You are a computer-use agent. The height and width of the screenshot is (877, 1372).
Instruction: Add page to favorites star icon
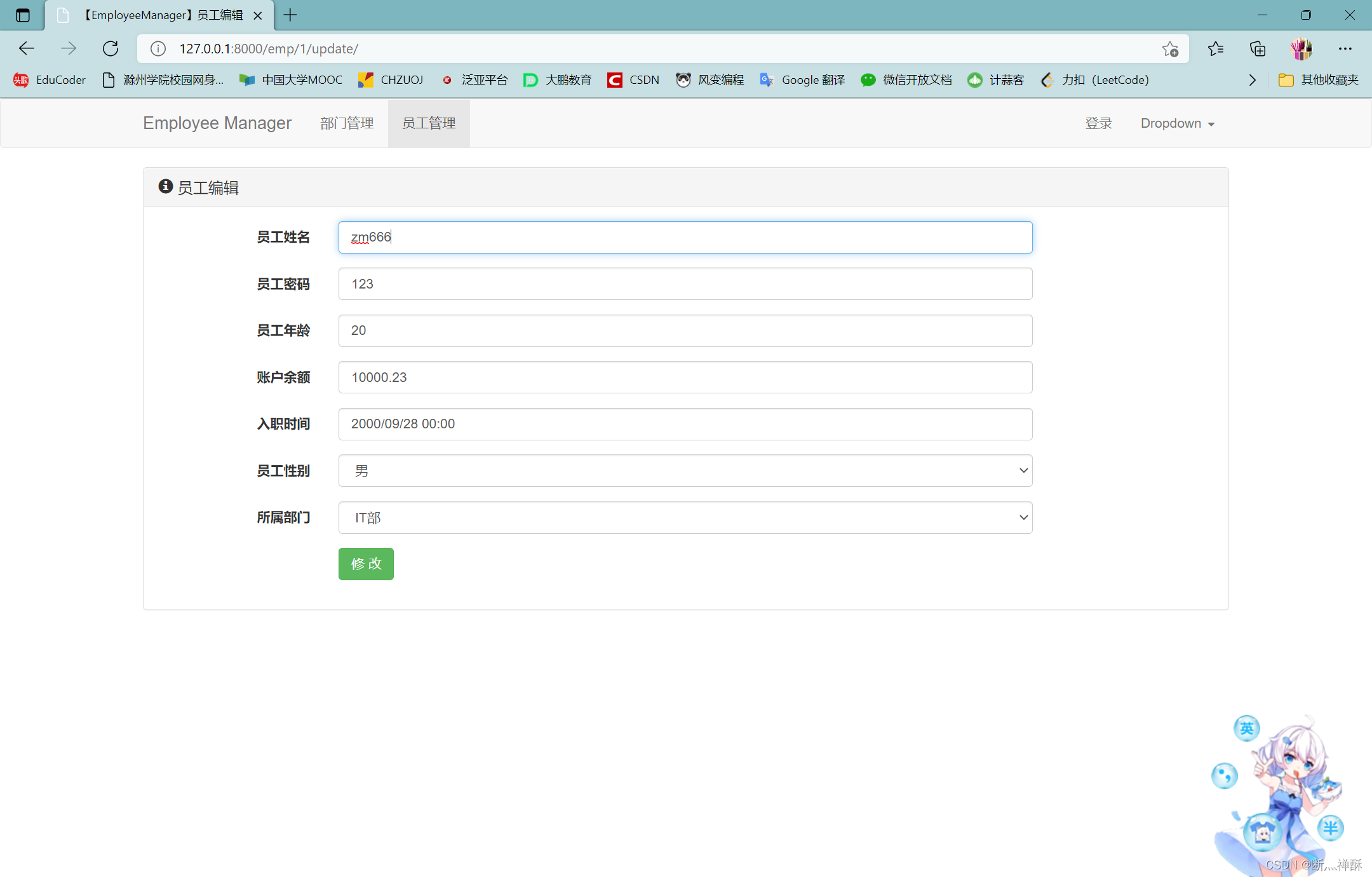click(x=1170, y=49)
